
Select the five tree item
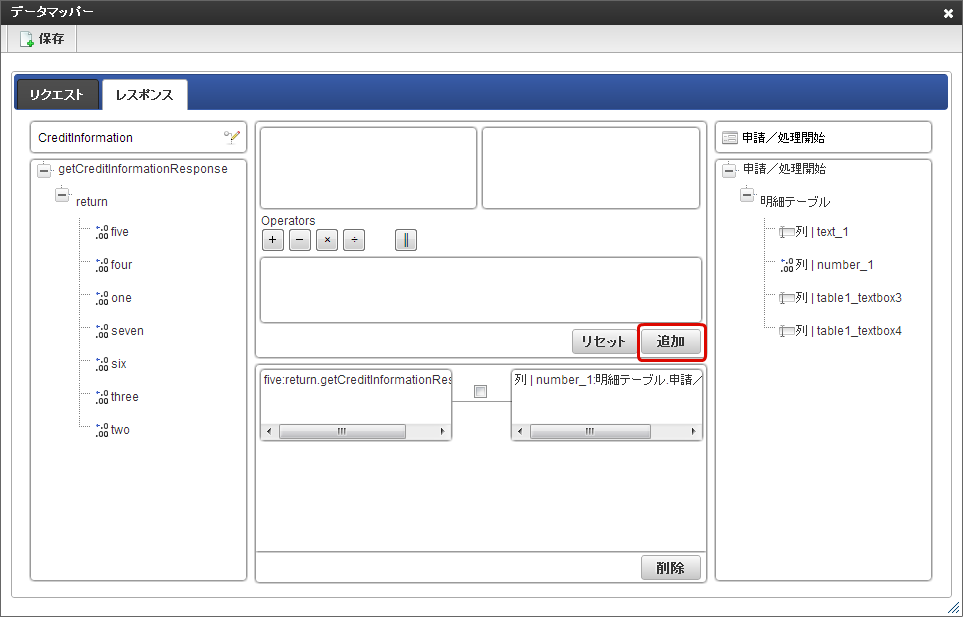pyautogui.click(x=120, y=232)
